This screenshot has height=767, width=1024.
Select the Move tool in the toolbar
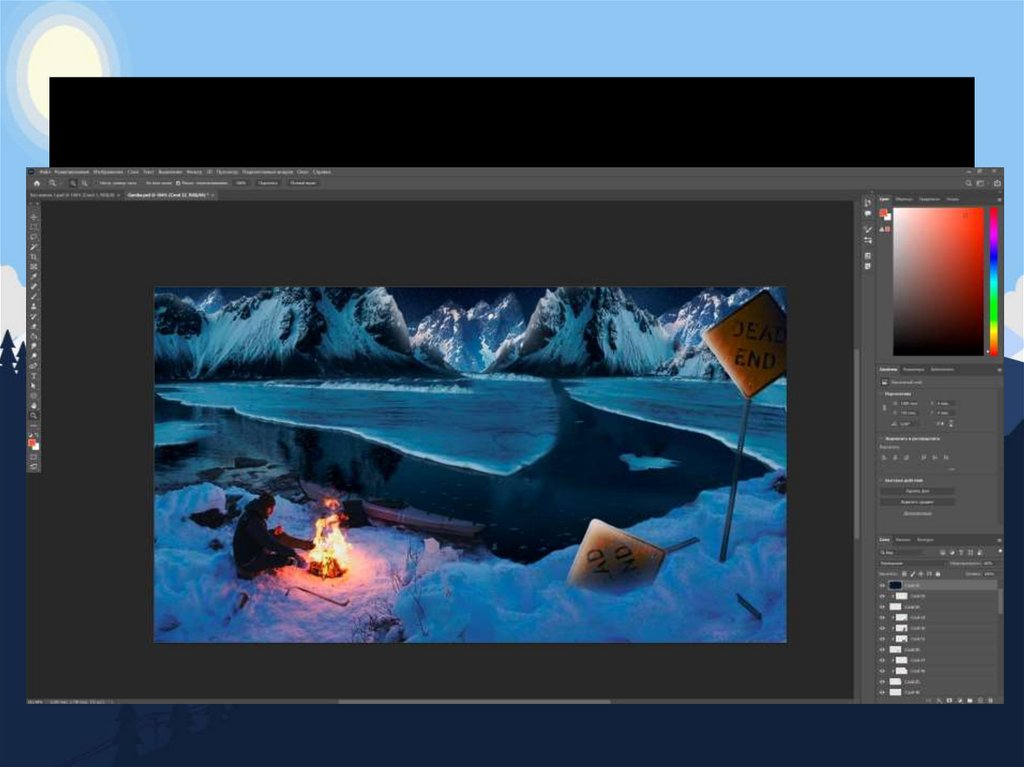(x=34, y=217)
